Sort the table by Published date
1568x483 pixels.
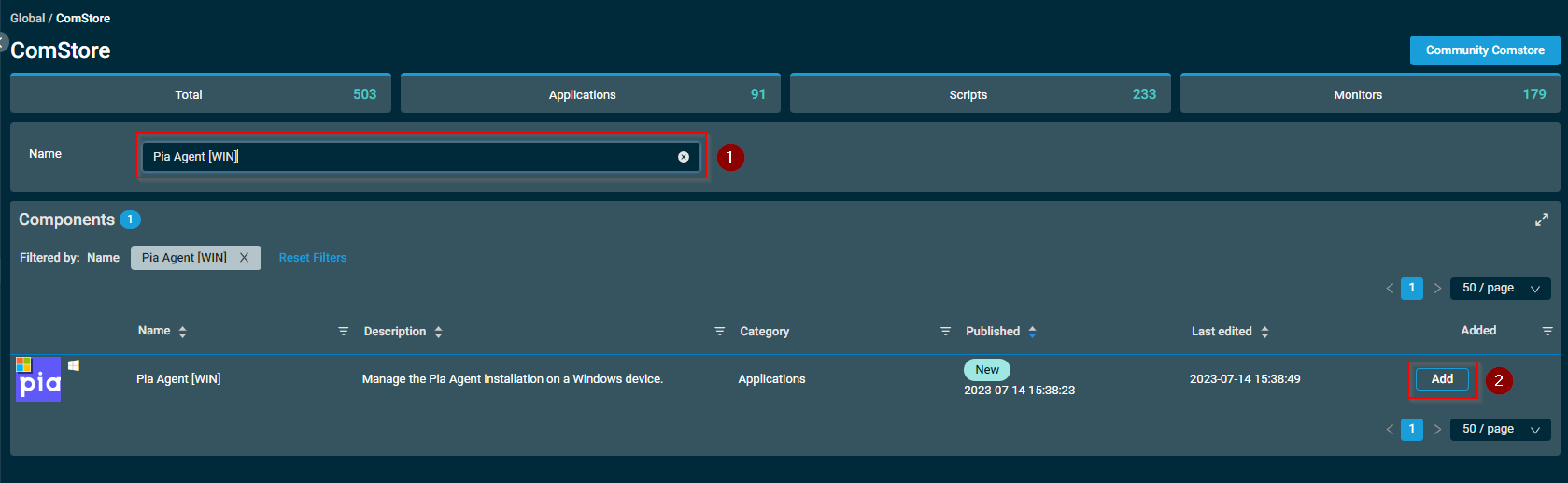pos(1032,332)
